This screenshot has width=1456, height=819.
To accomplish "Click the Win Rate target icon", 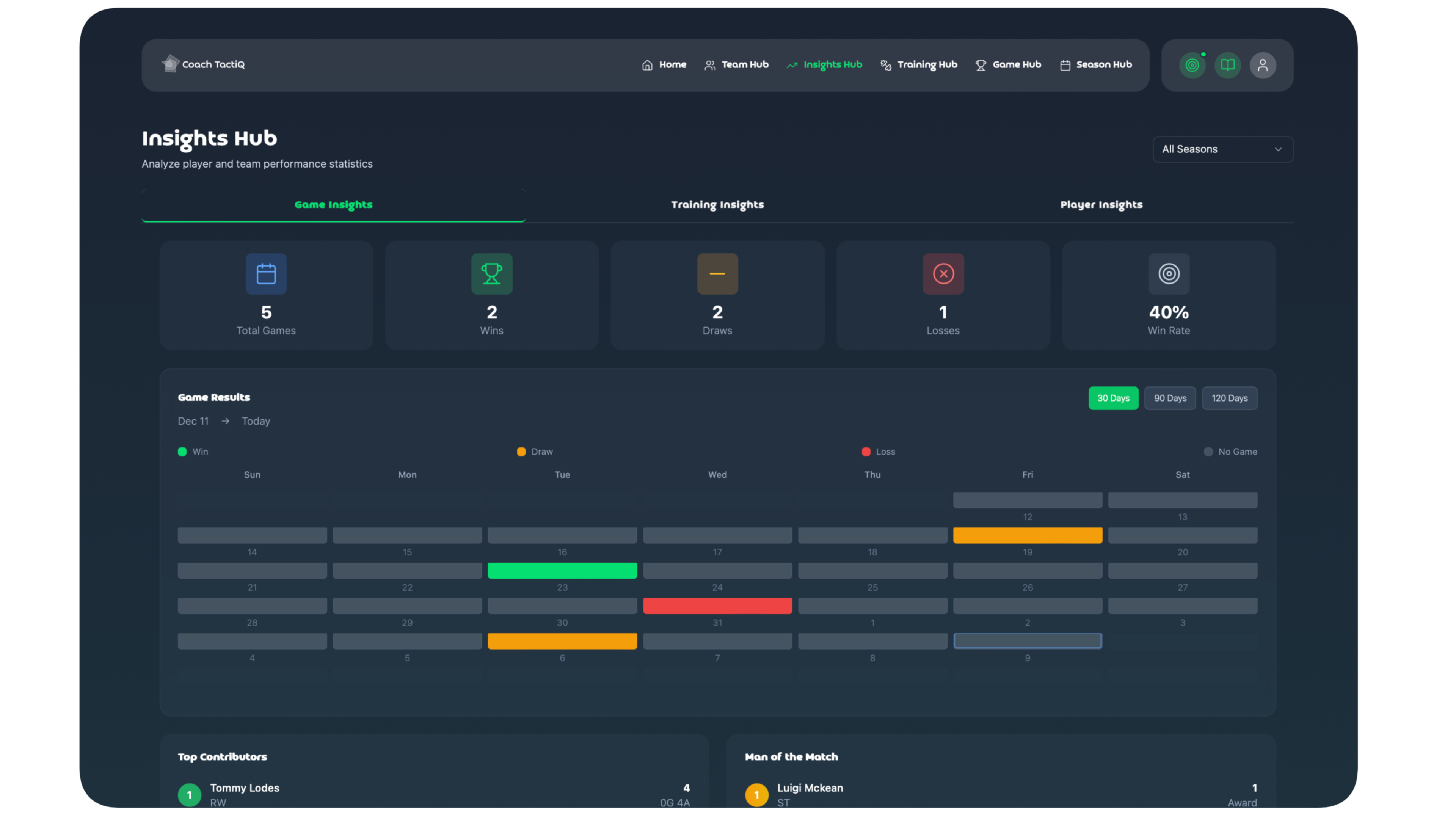I will [x=1168, y=273].
